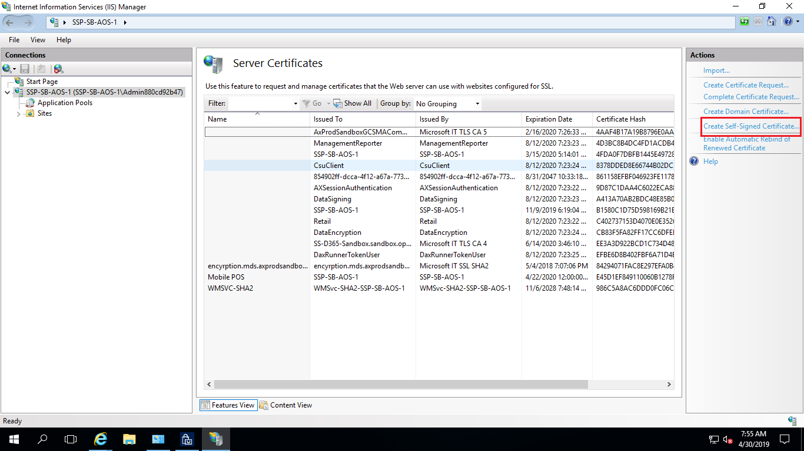
Task: Click Create Certificate Request link
Action: [746, 85]
